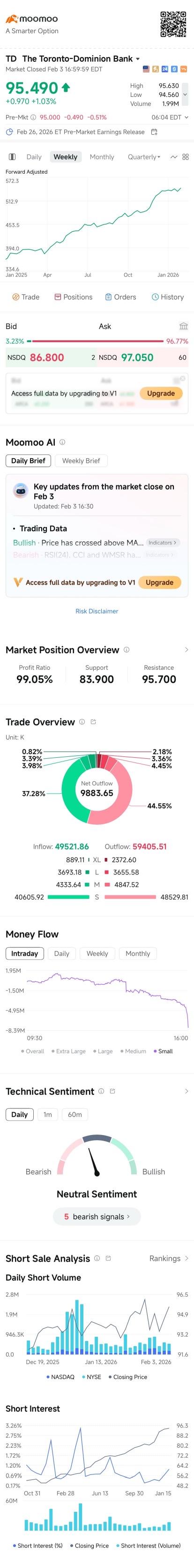Screen dimensions: 194x1568
Task: Open Moomoo AI info icon
Action: (x=62, y=442)
